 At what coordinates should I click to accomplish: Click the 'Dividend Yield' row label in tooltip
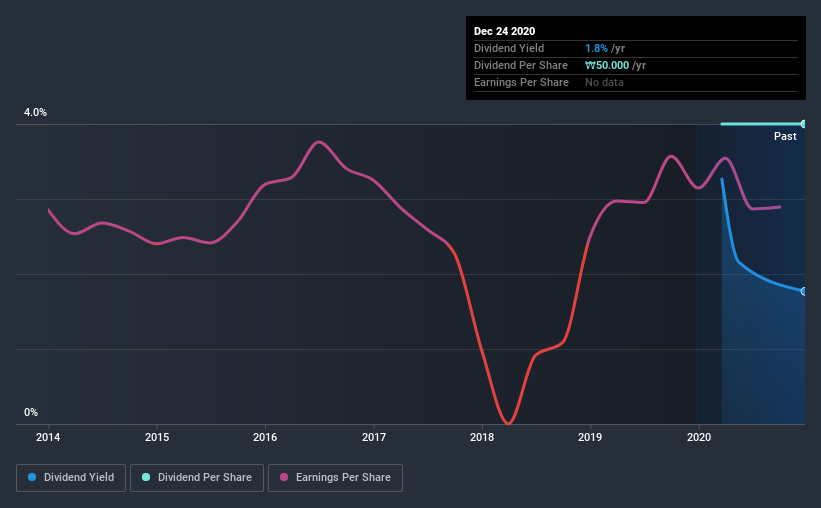click(x=509, y=49)
